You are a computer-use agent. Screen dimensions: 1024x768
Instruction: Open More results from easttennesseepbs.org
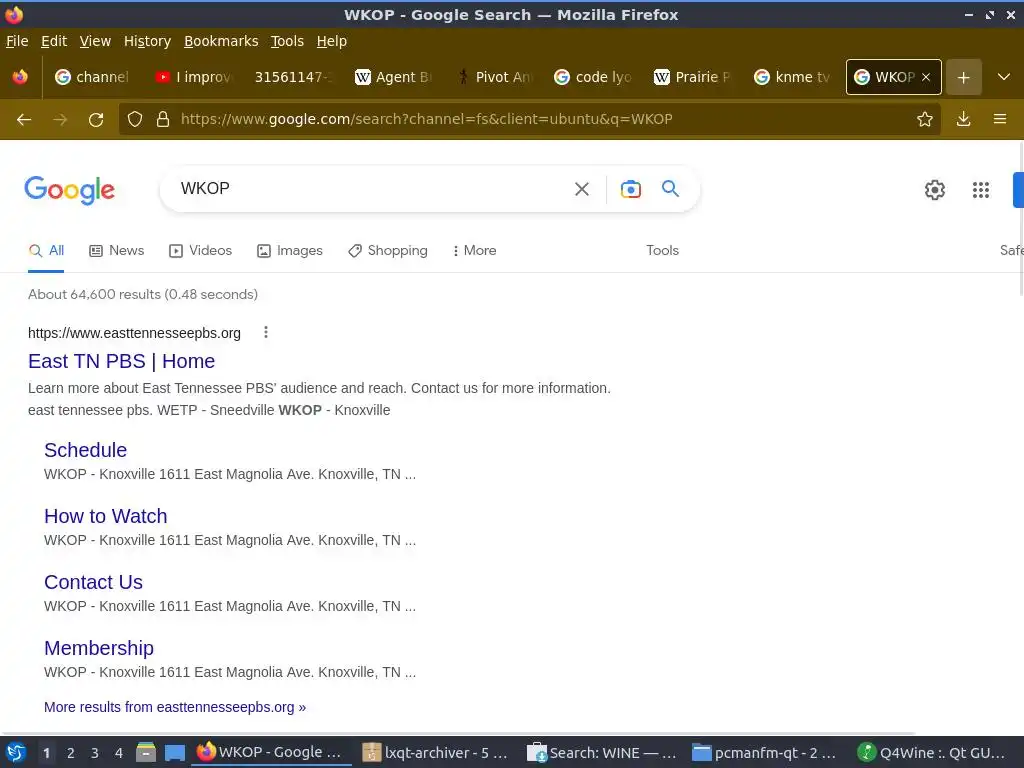point(175,707)
